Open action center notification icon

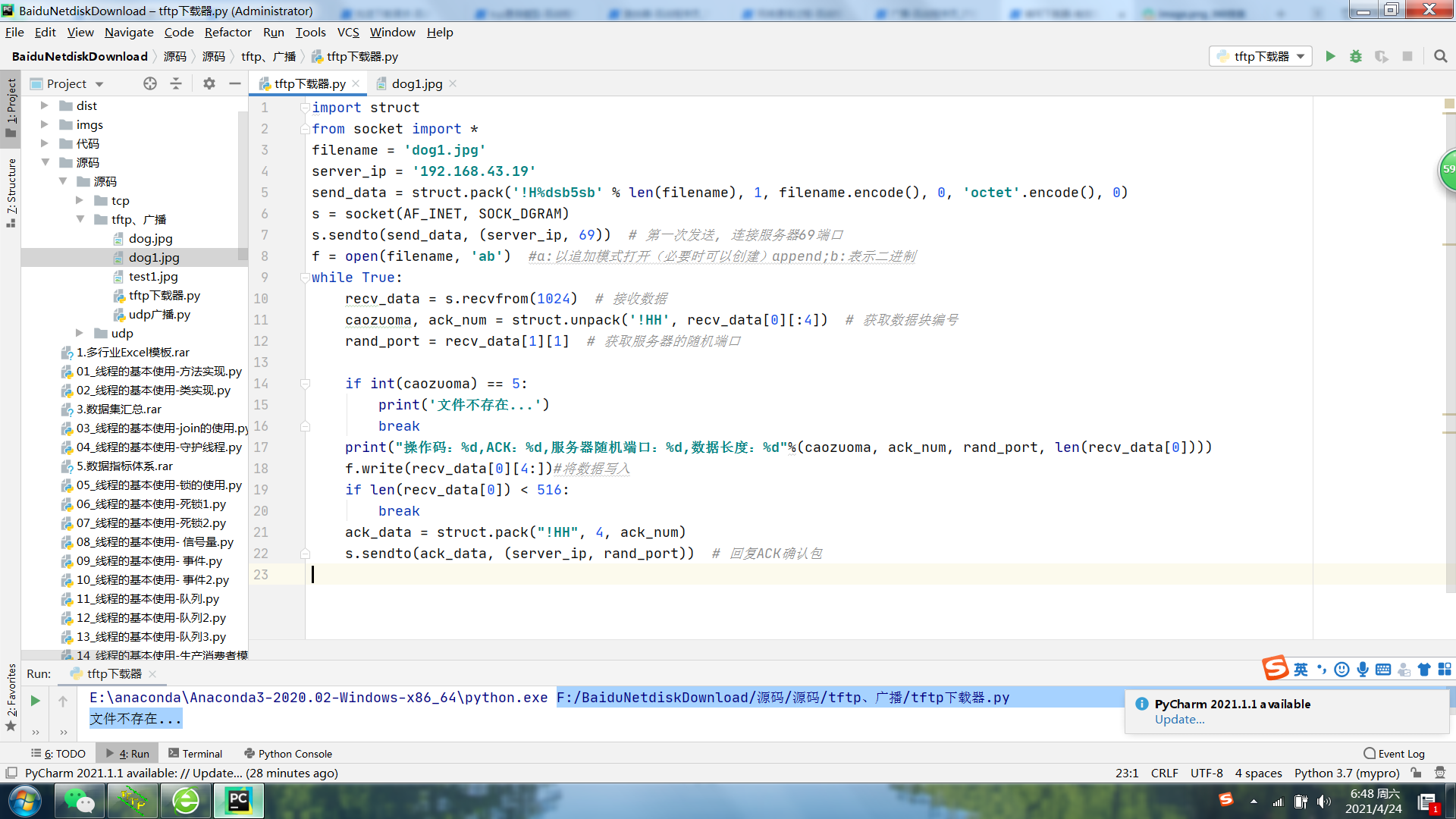coord(1428,802)
